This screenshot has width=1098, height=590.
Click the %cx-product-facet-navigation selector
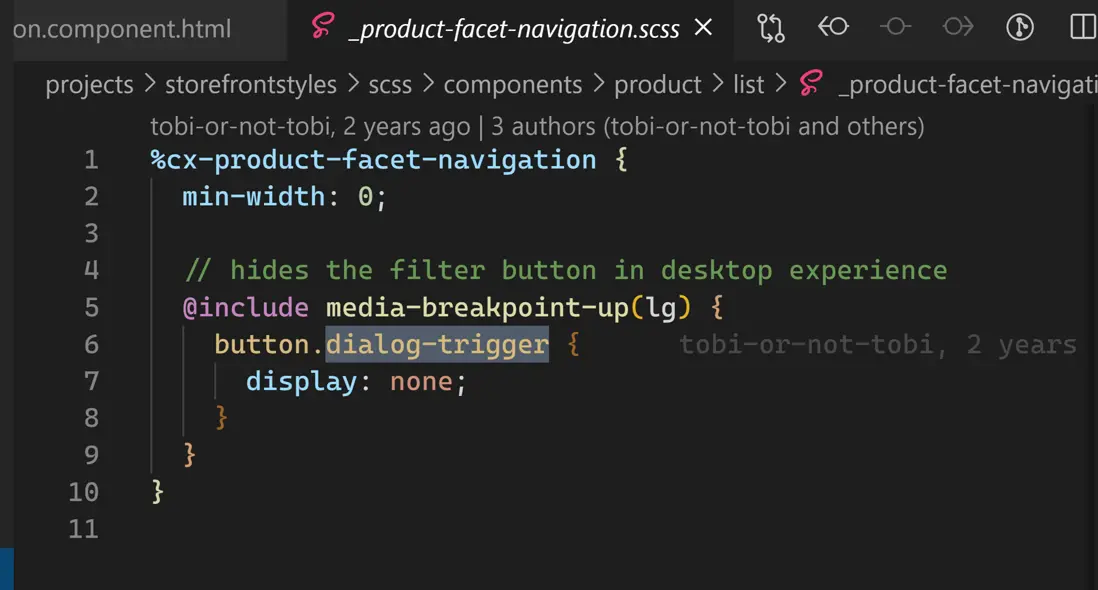coord(373,160)
